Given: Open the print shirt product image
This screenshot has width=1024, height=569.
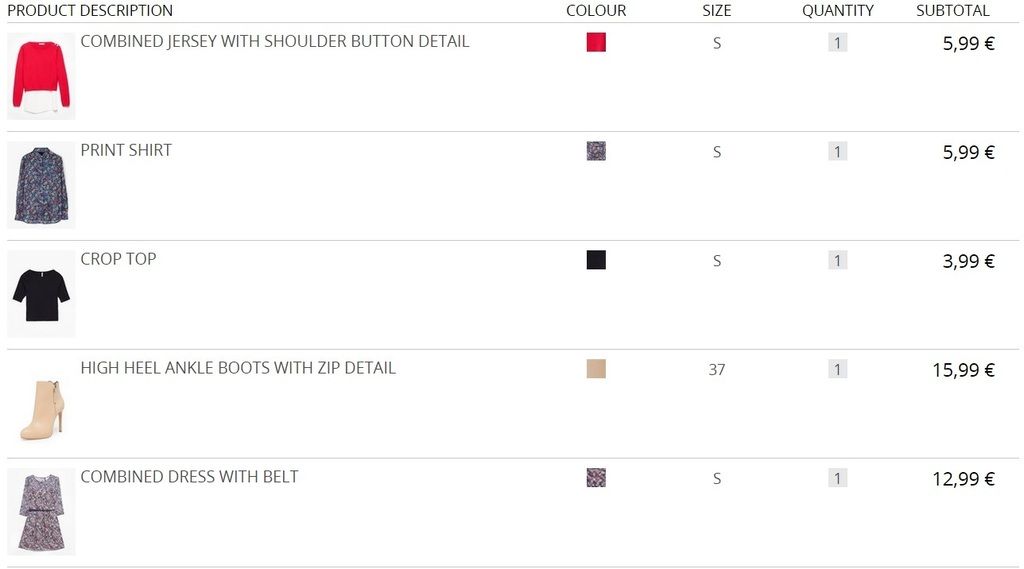Looking at the screenshot, I should coord(41,185).
